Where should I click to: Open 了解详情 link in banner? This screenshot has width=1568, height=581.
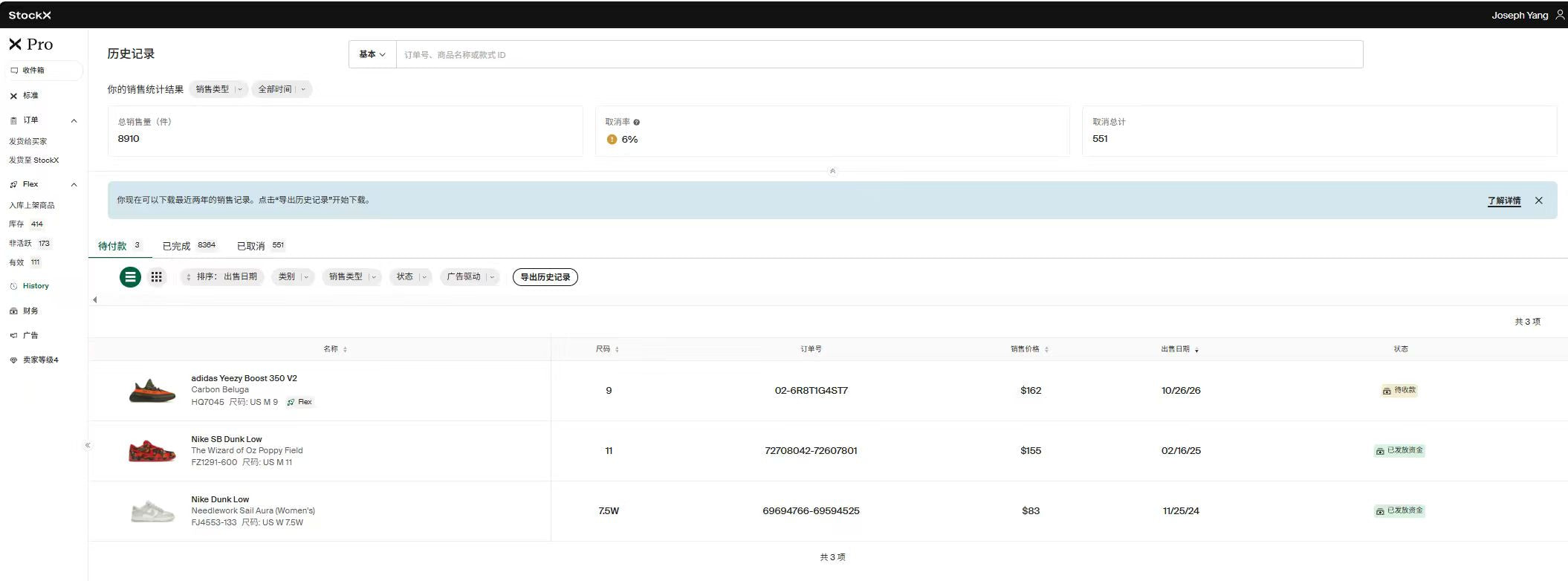(1504, 201)
